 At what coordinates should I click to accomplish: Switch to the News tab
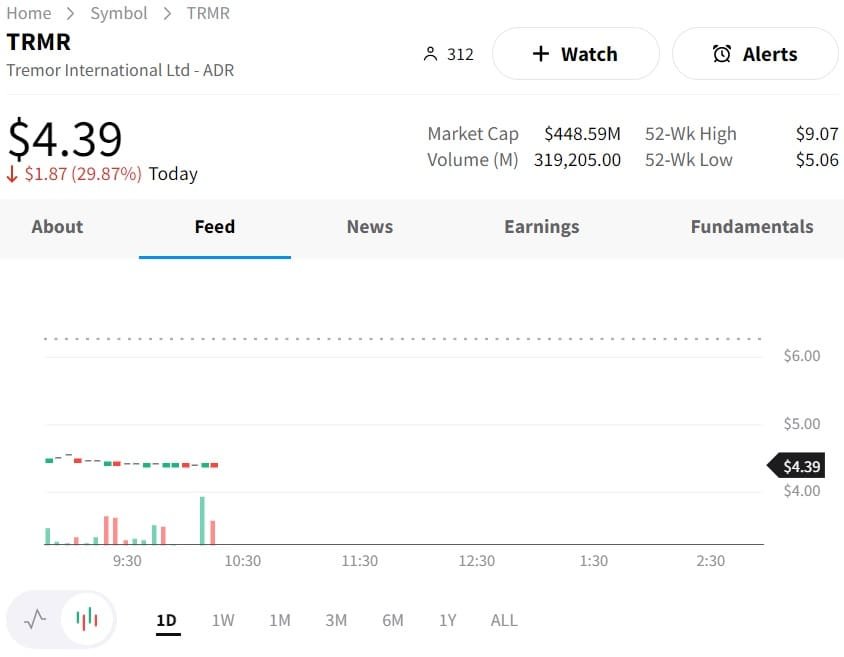pos(370,227)
